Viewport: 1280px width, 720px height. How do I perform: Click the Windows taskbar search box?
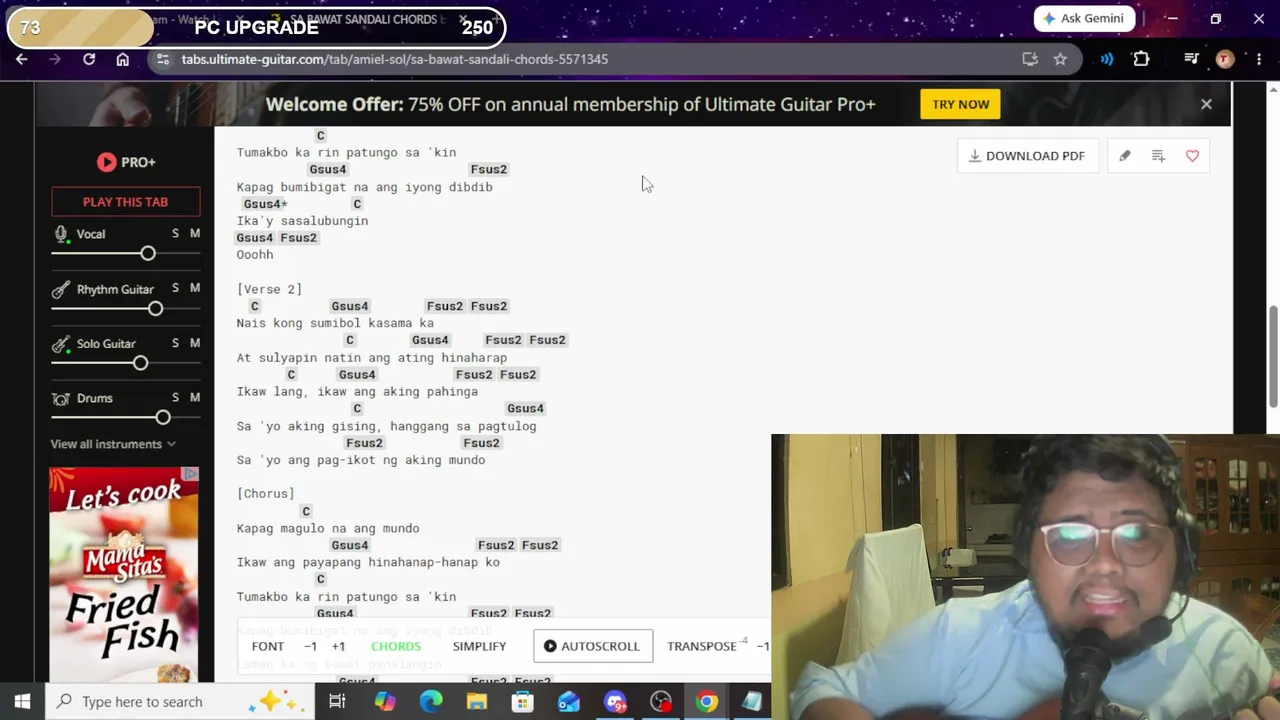(x=180, y=702)
